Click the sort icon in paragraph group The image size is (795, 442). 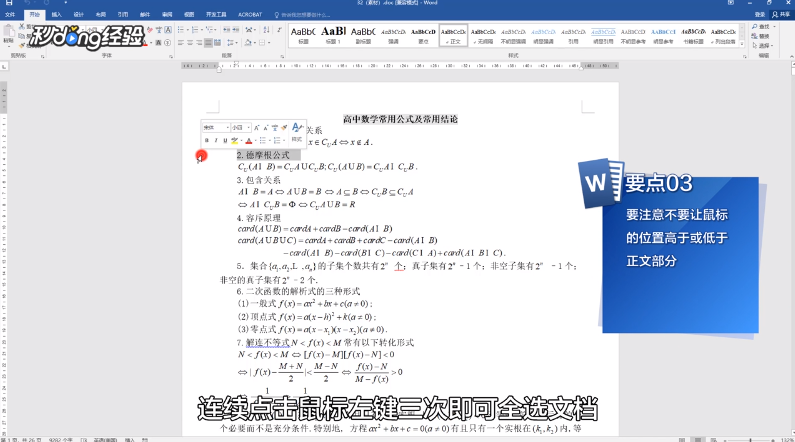[266, 29]
